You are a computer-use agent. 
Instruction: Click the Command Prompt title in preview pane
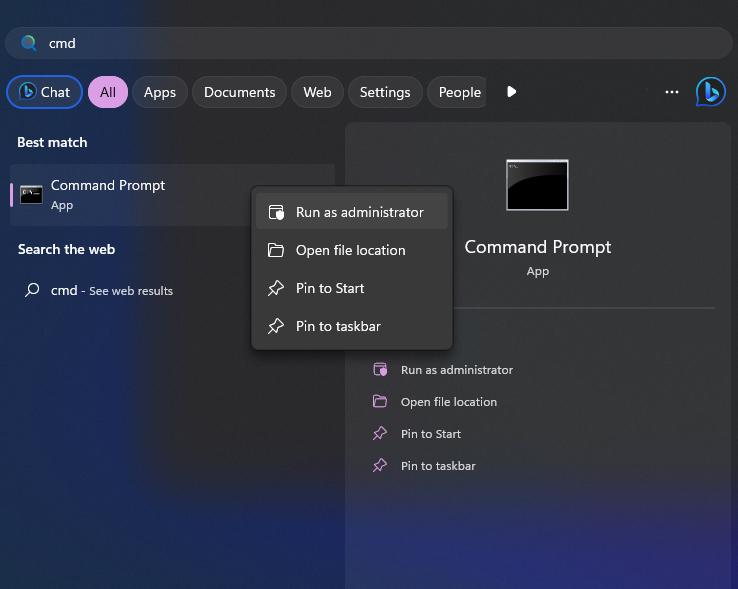click(x=537, y=247)
